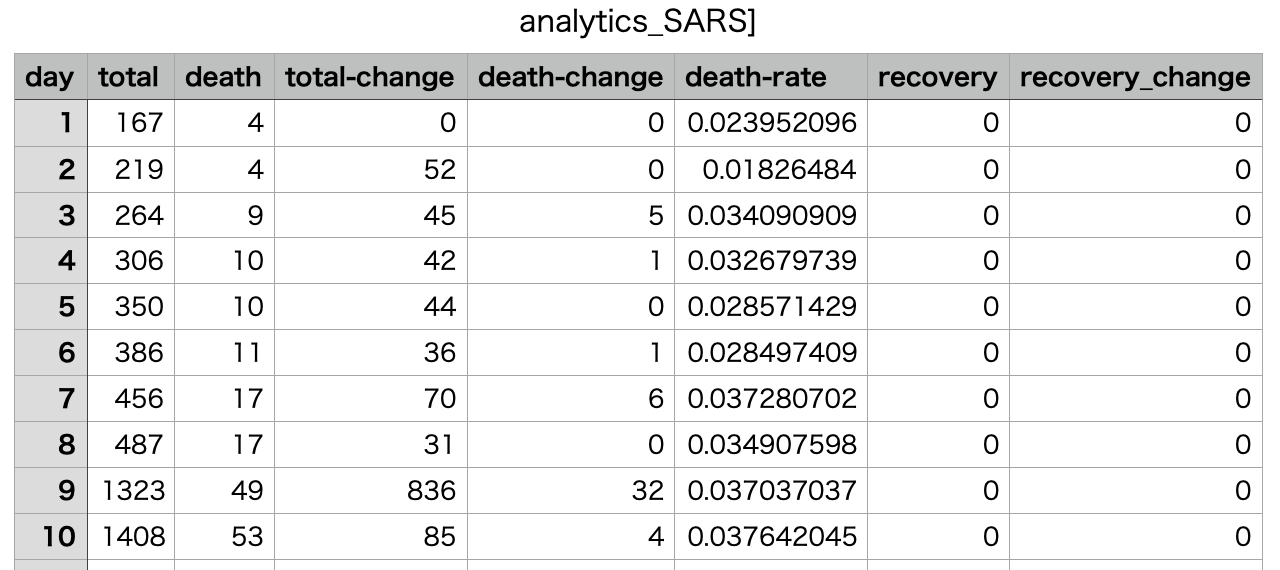Select the 'total' column header

[x=130, y=77]
